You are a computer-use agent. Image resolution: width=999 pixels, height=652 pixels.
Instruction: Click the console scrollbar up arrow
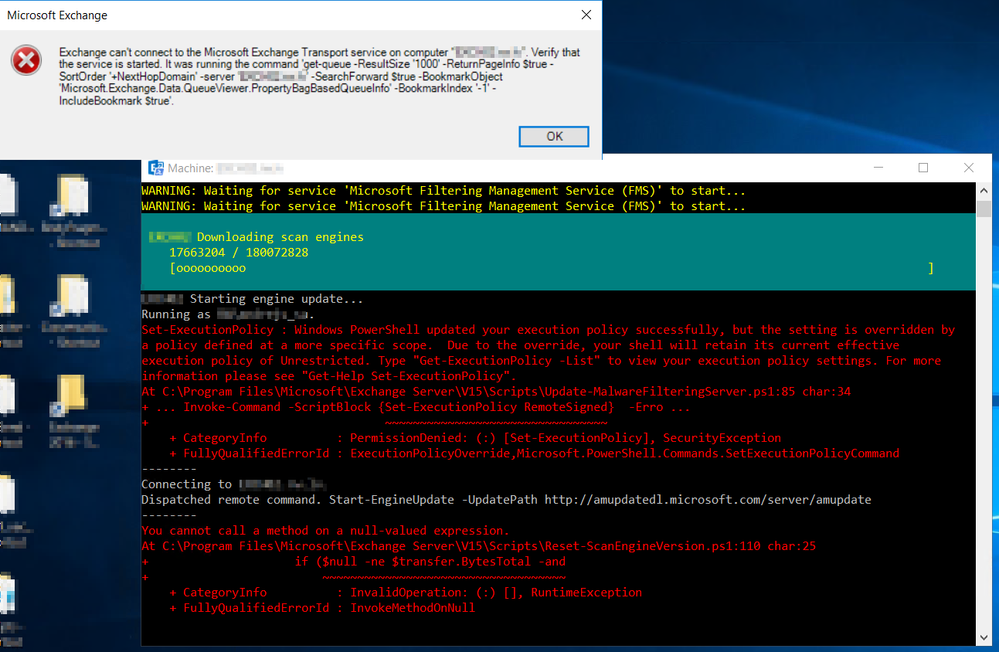click(984, 191)
